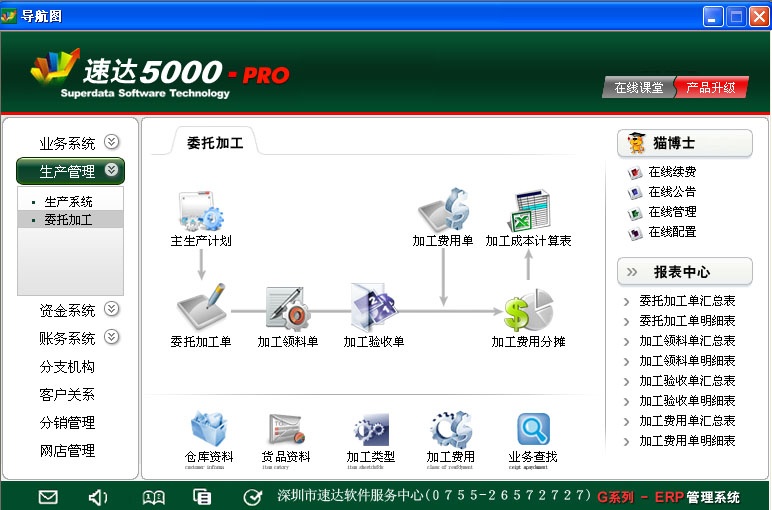The width and height of the screenshot is (772, 510).
Task: Open the 加工领料单明细表 report
Action: 687,361
